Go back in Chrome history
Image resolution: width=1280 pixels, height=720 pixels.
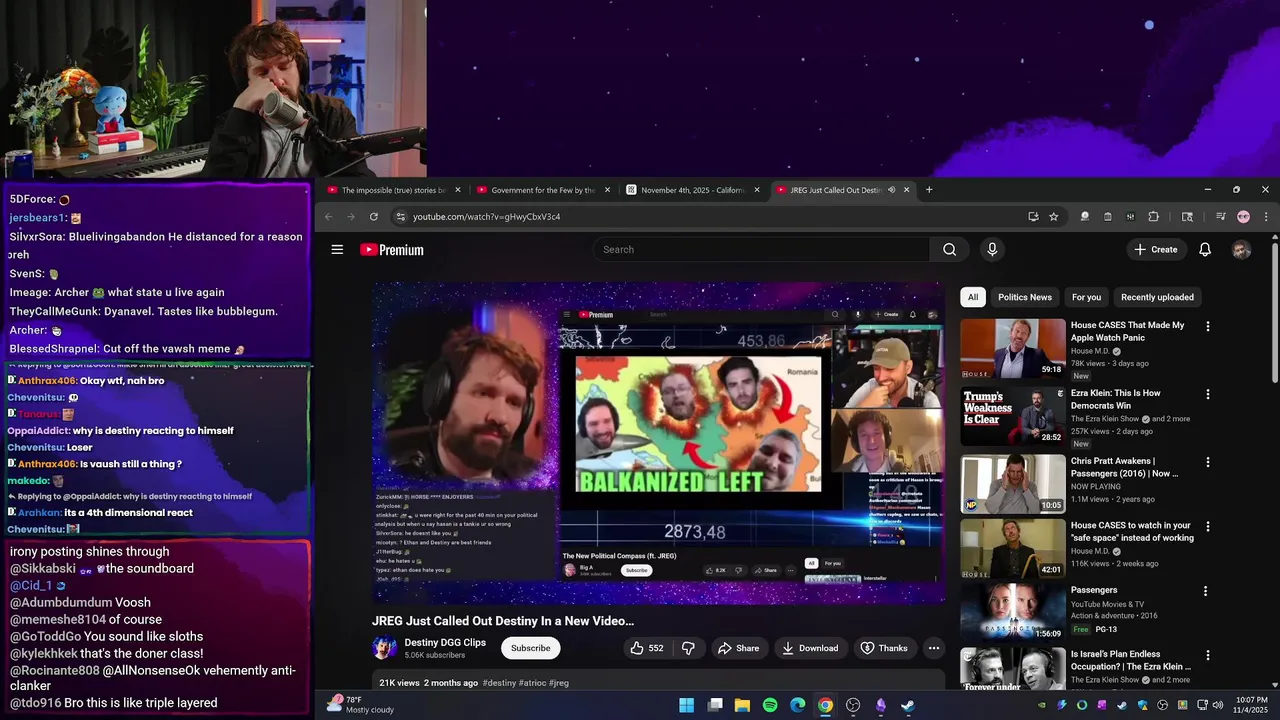[x=328, y=217]
